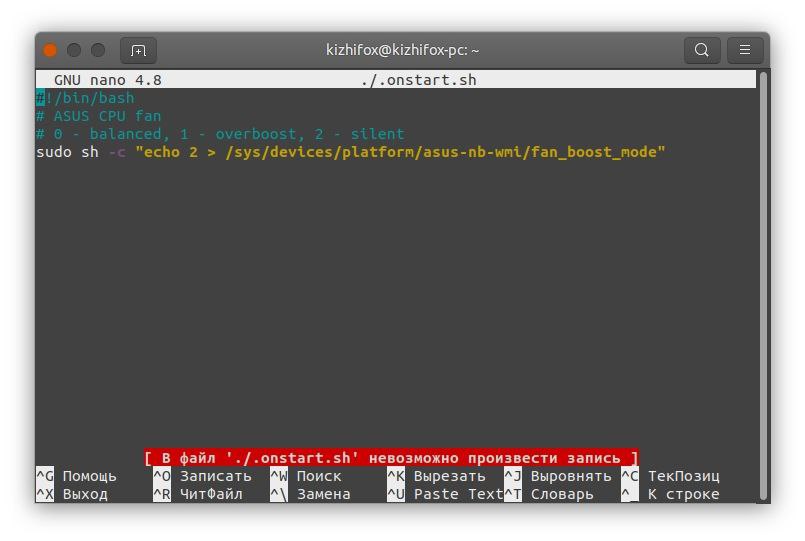Click the ^G Помощь shortcut
This screenshot has height=541, width=805.
[x=76, y=476]
